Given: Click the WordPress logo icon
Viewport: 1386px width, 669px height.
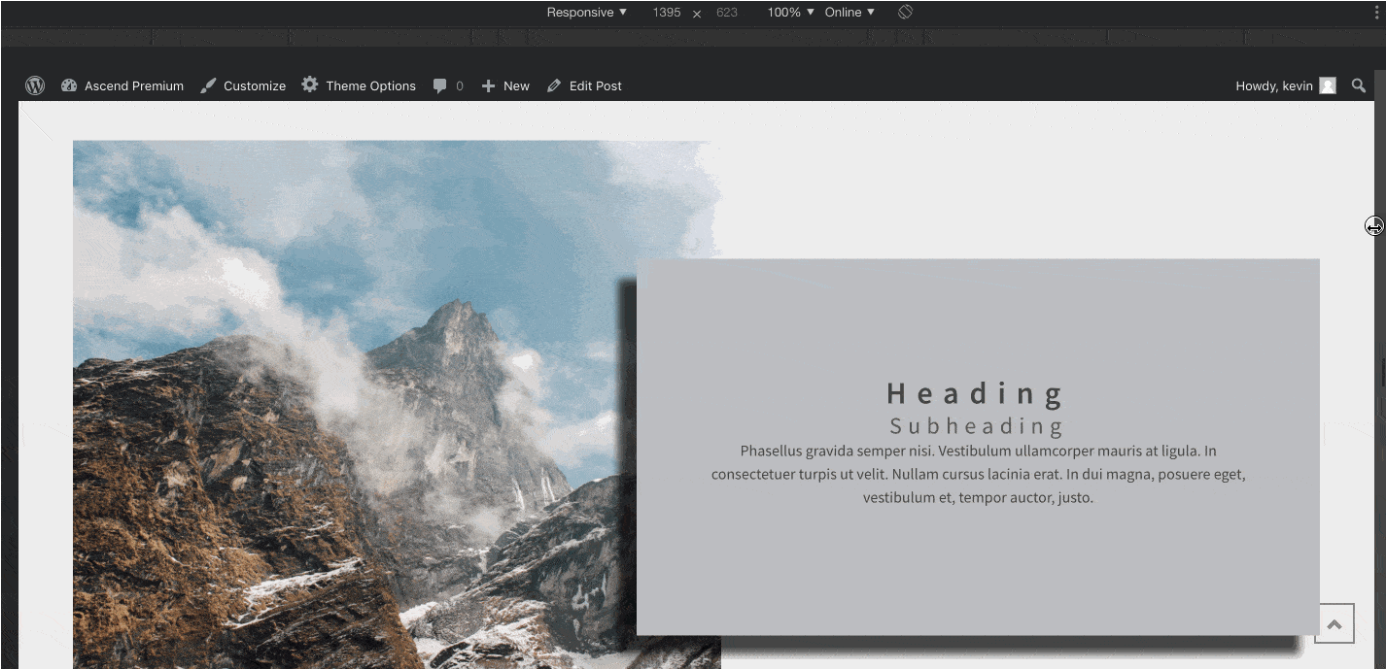Looking at the screenshot, I should tap(35, 86).
